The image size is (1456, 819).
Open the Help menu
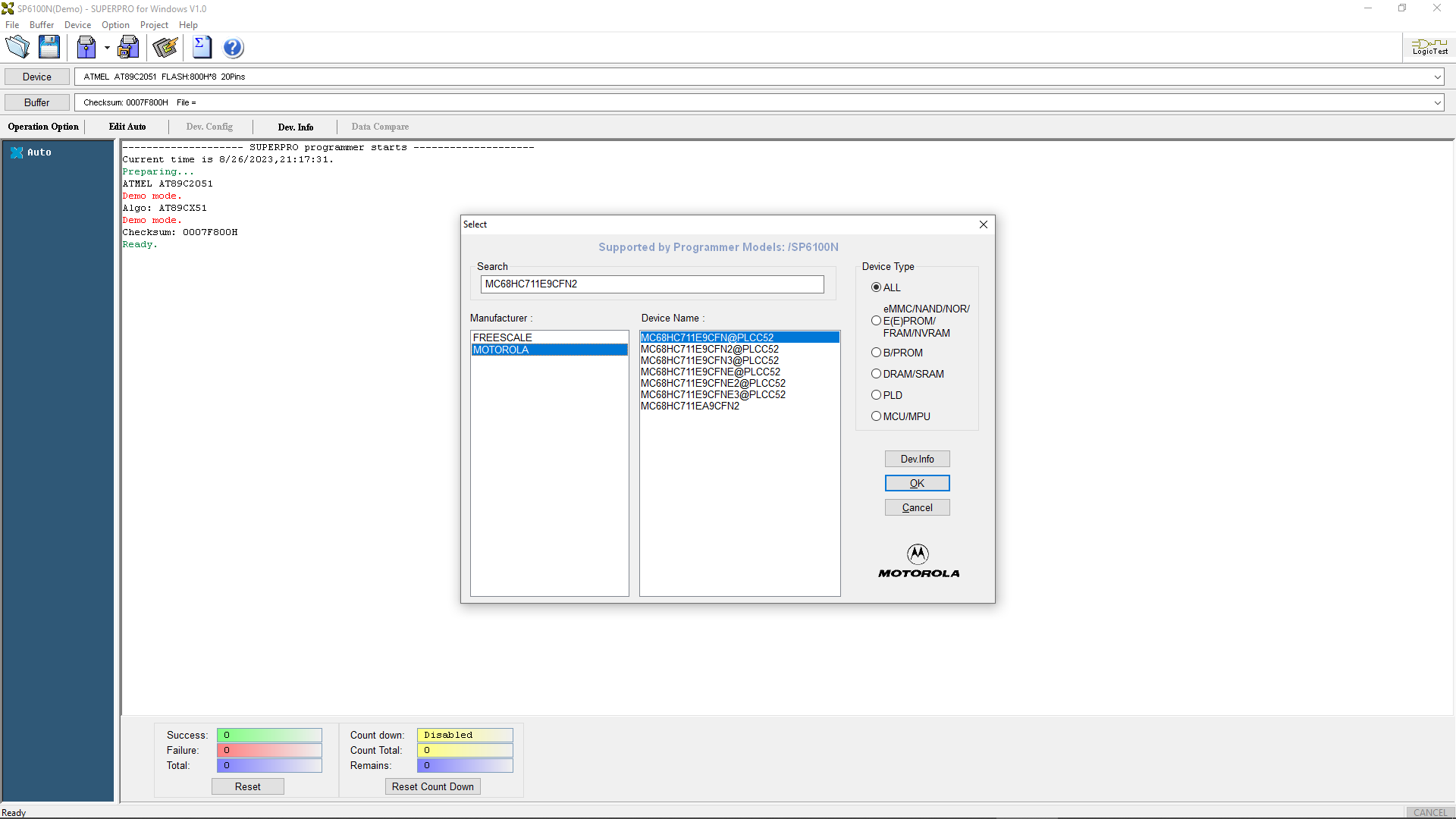click(188, 25)
